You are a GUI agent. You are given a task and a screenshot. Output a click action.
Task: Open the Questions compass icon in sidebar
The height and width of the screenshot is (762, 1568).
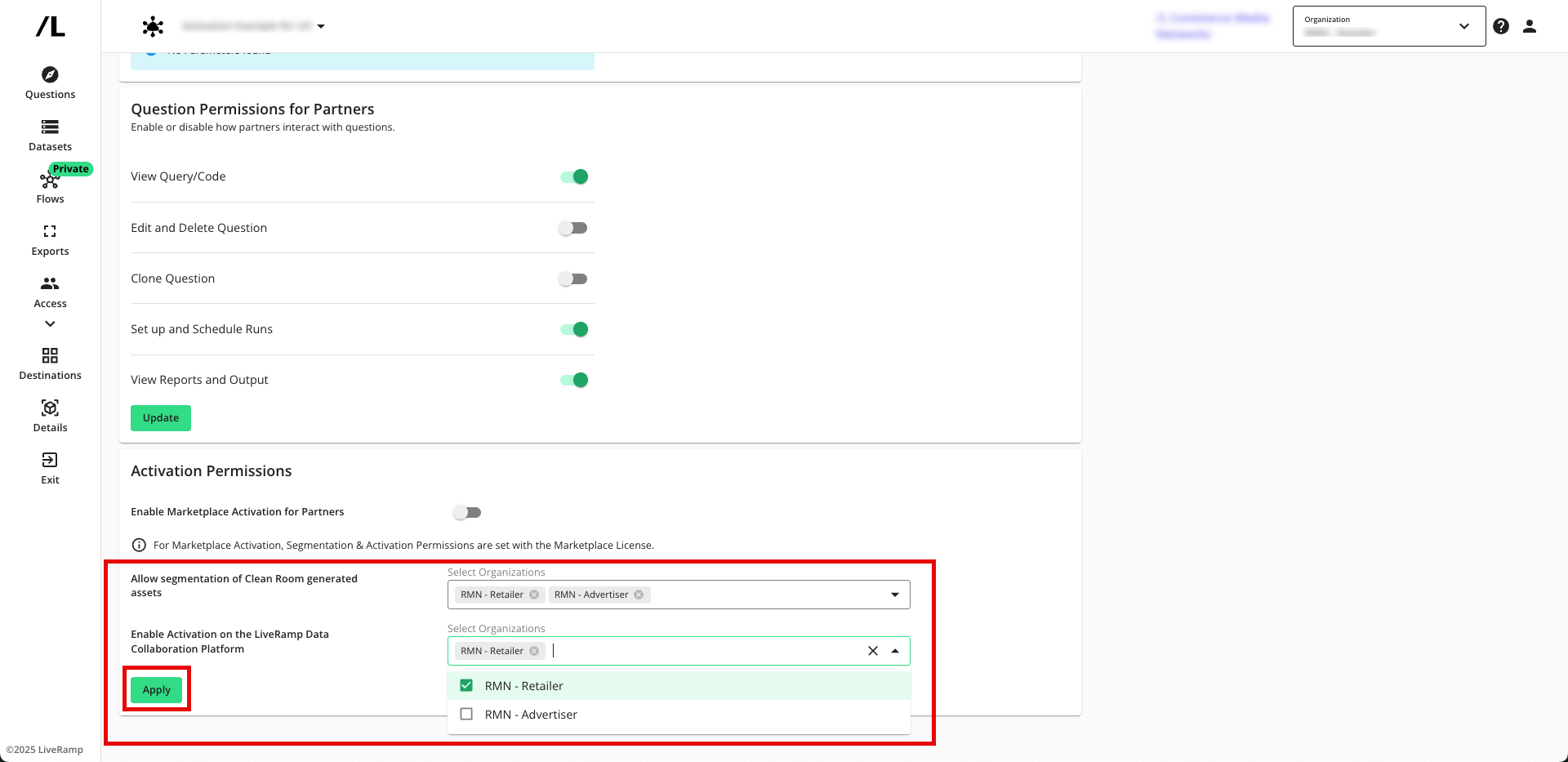coord(50,75)
